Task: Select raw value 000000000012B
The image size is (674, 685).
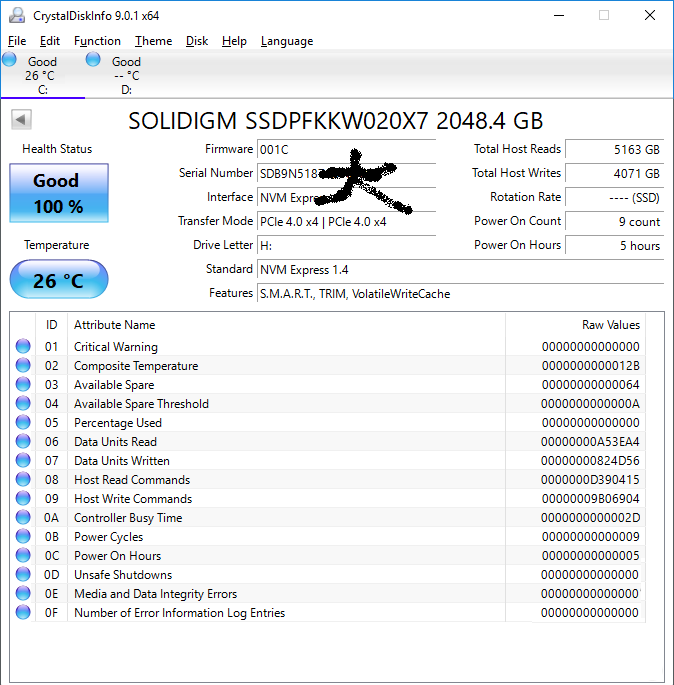Action: 591,365
